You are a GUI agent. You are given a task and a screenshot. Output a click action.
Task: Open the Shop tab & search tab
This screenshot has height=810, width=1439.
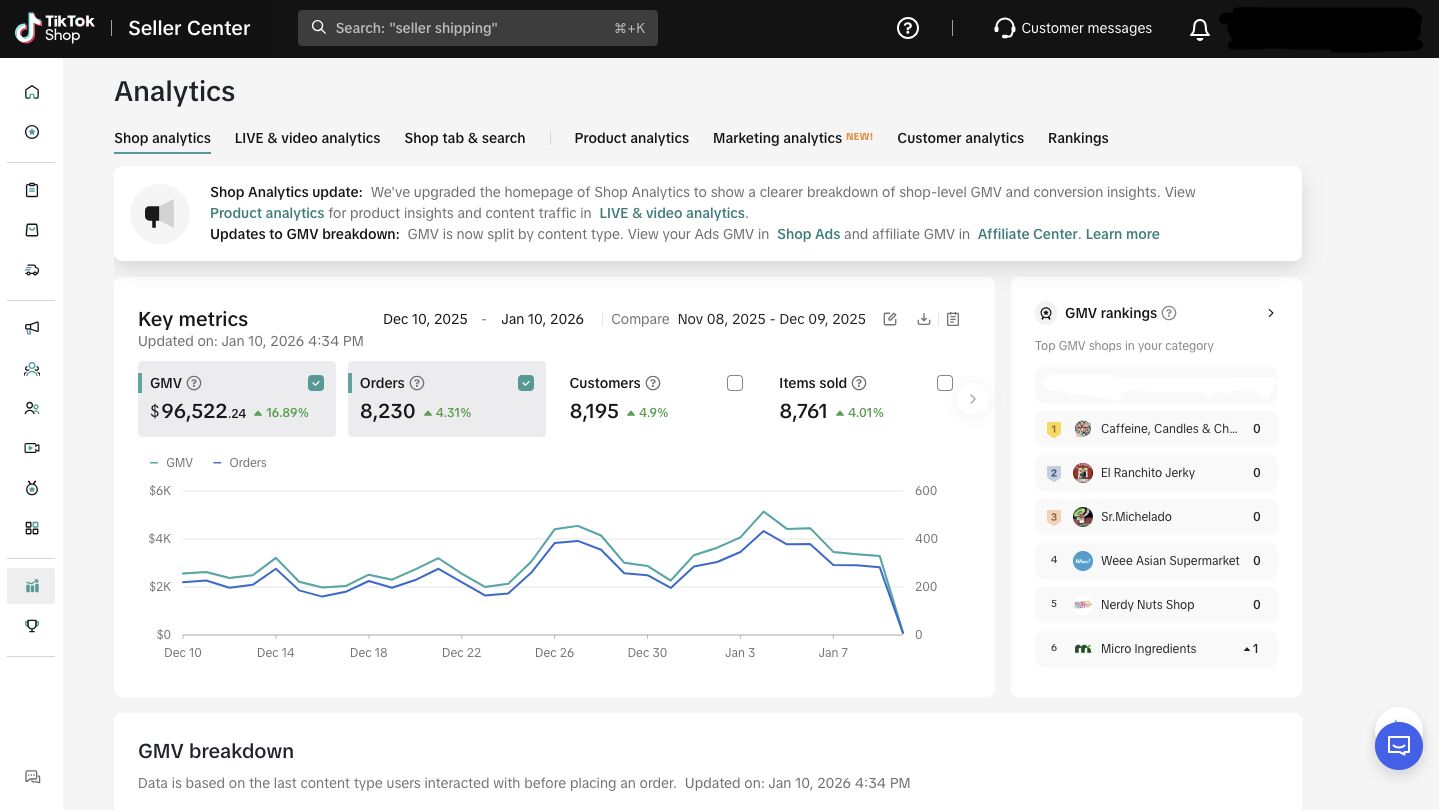465,138
